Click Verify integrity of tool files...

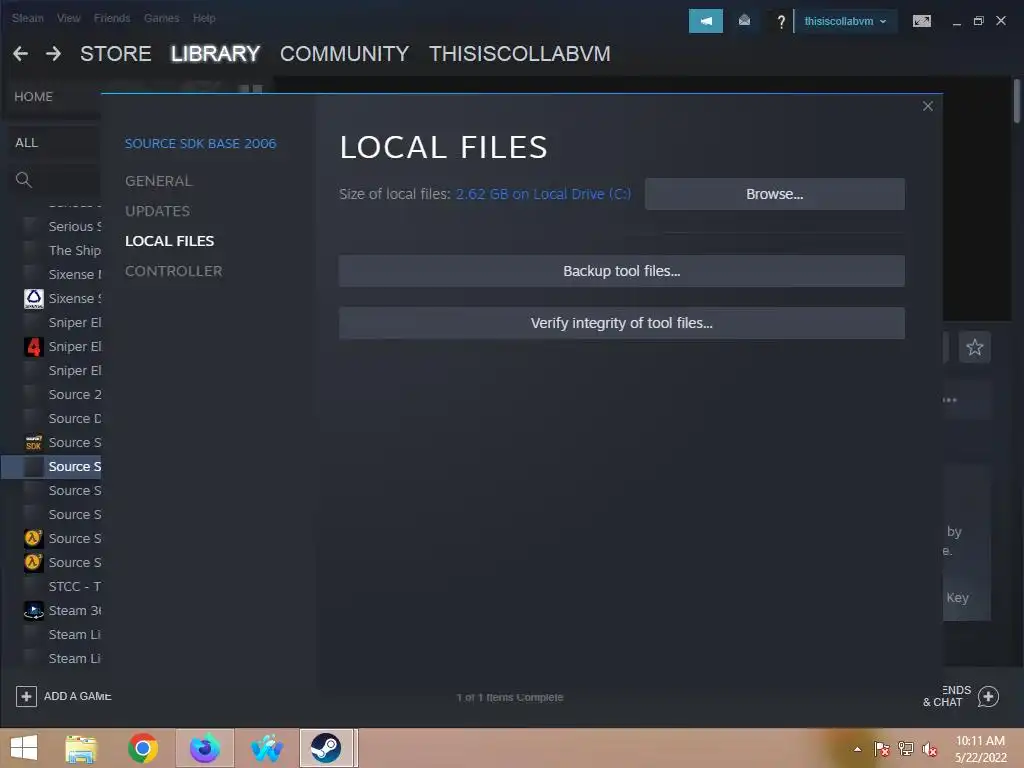(622, 323)
